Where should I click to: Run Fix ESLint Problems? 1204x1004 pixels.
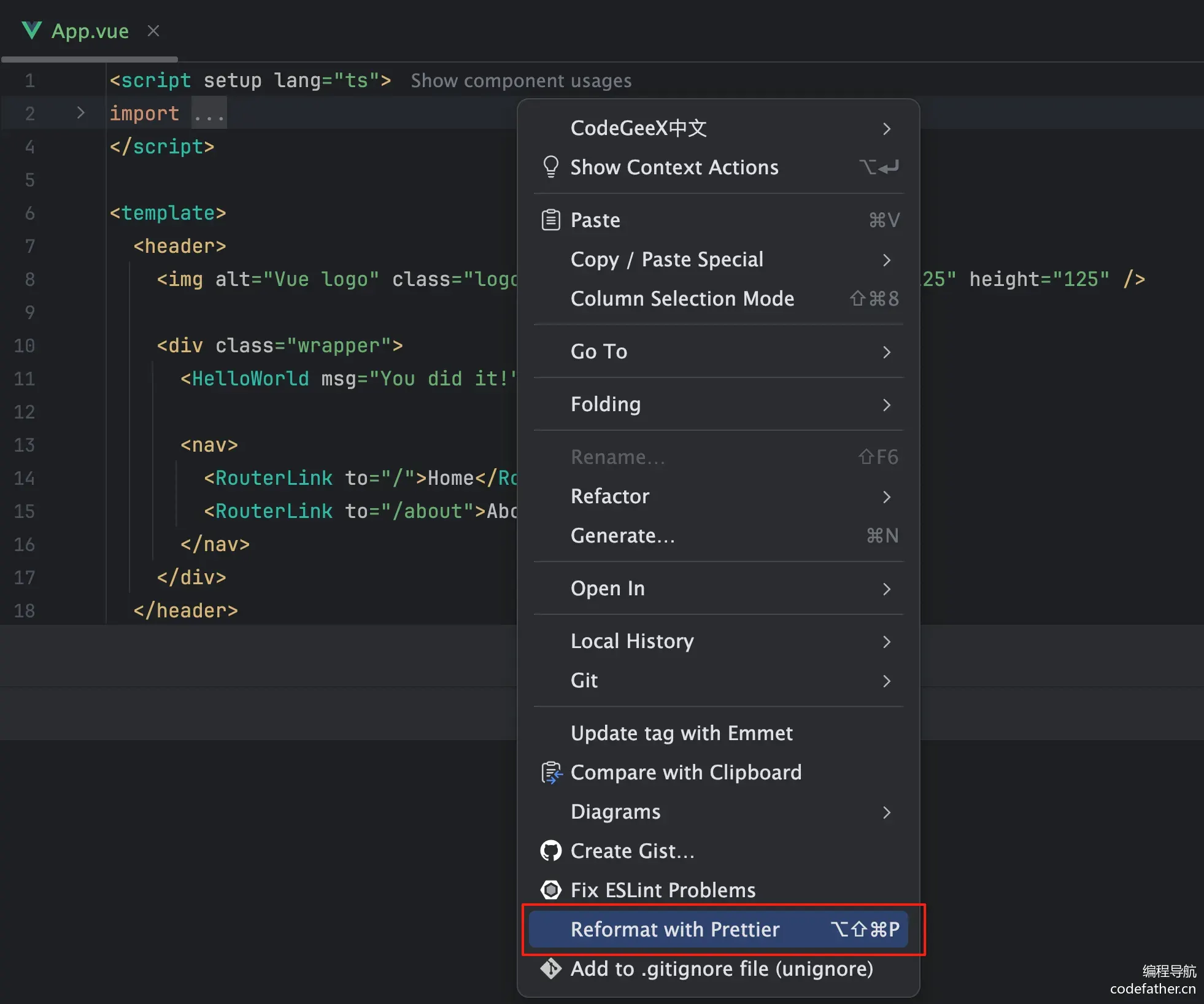tap(719, 890)
